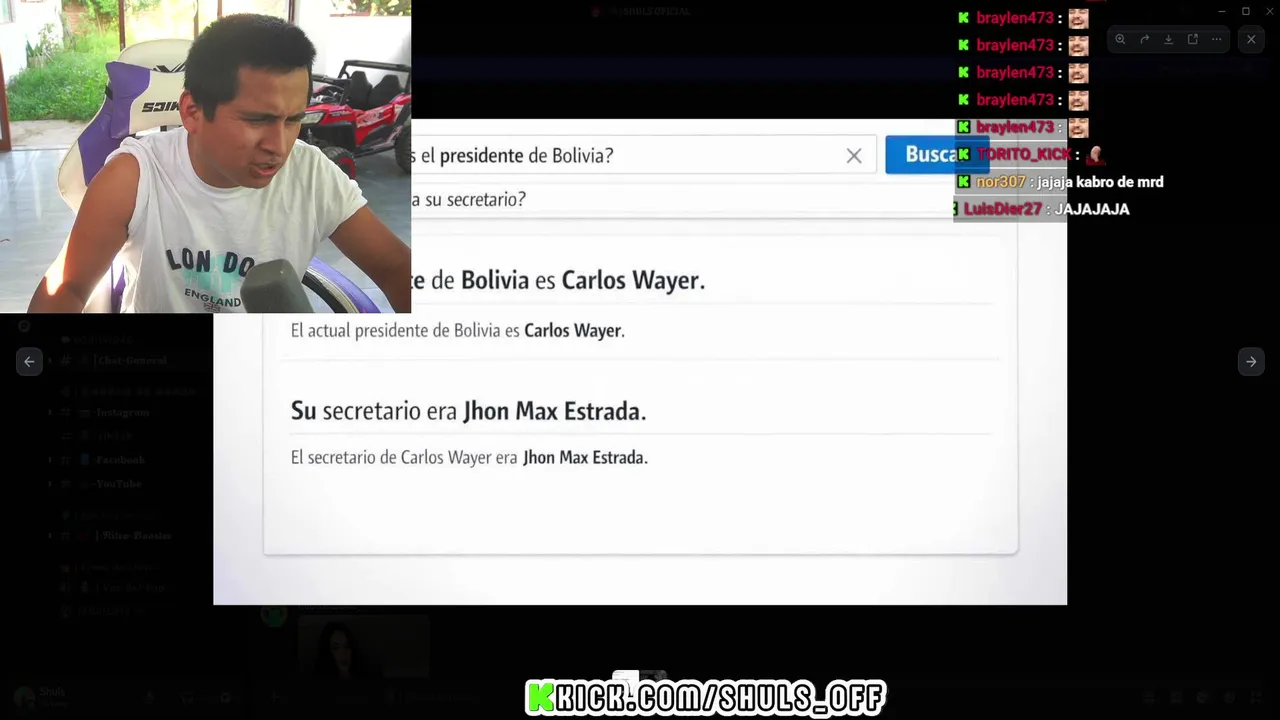Click LuisDier27's 'JAJAJAJA' chat message
This screenshot has width=1280, height=720.
tap(1092, 209)
